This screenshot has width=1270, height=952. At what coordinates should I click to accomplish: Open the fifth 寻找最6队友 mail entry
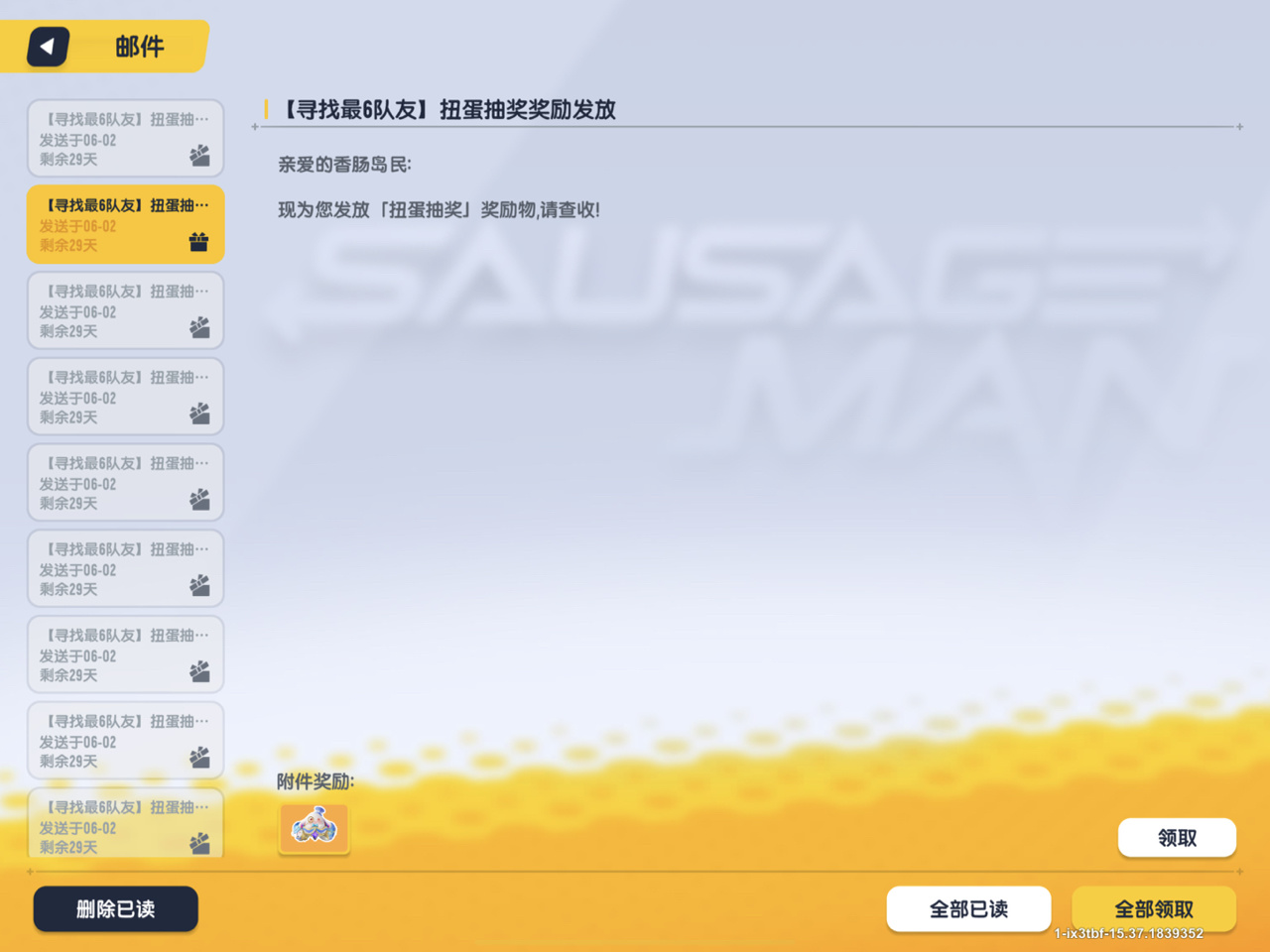tap(125, 482)
